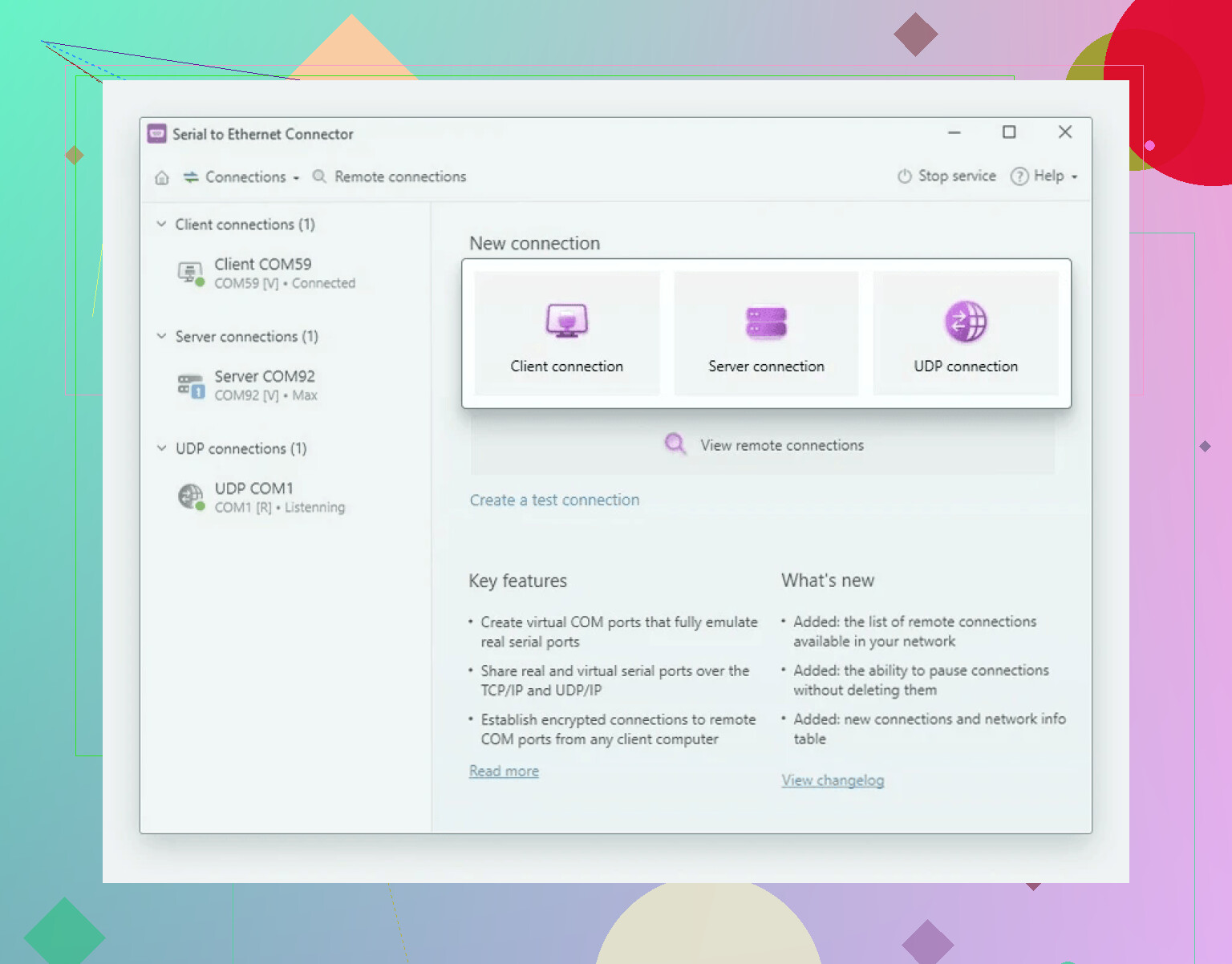Collapse the Server connections group
This screenshot has width=1232, height=964.
tap(161, 337)
